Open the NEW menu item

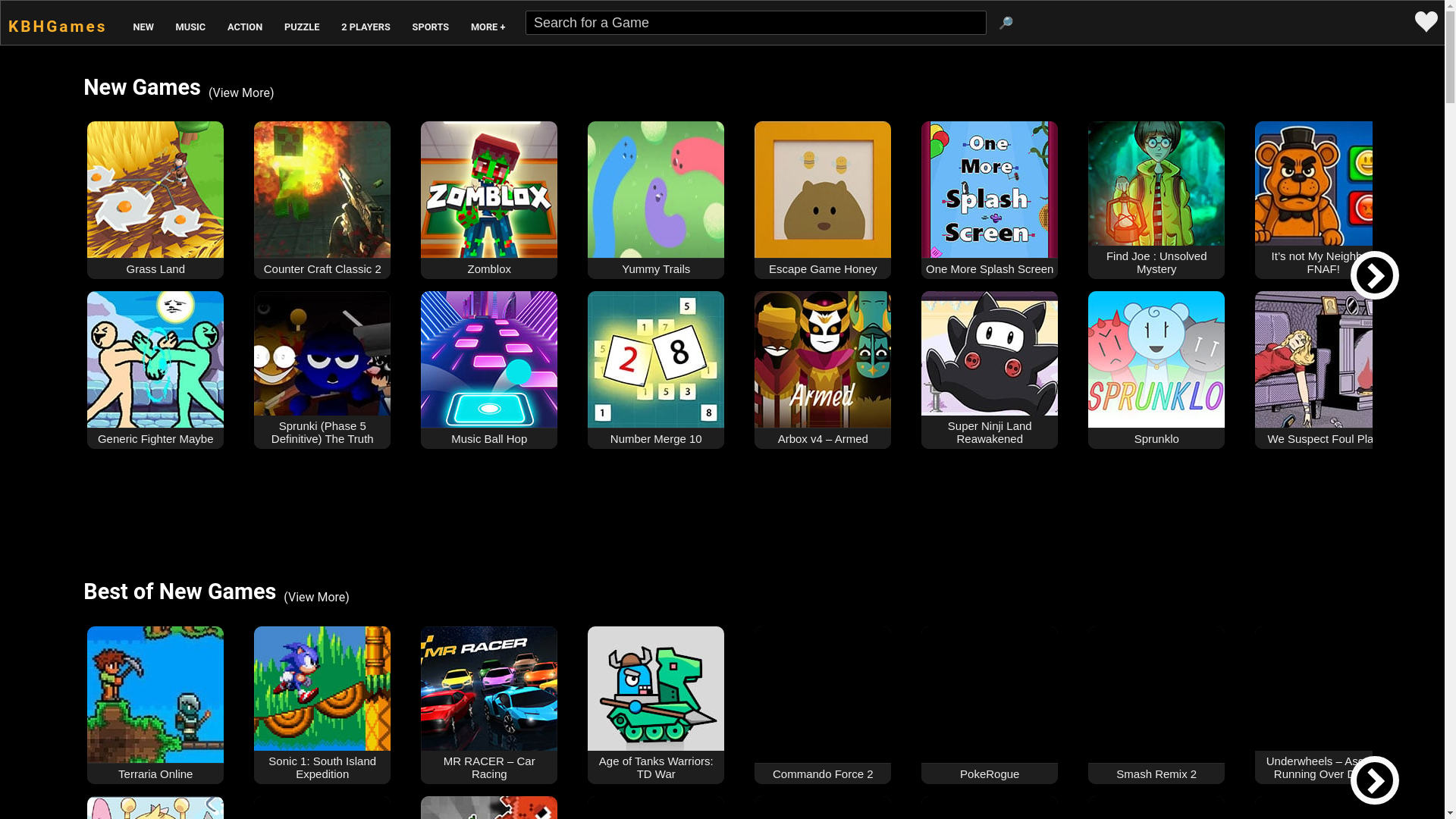pyautogui.click(x=143, y=27)
